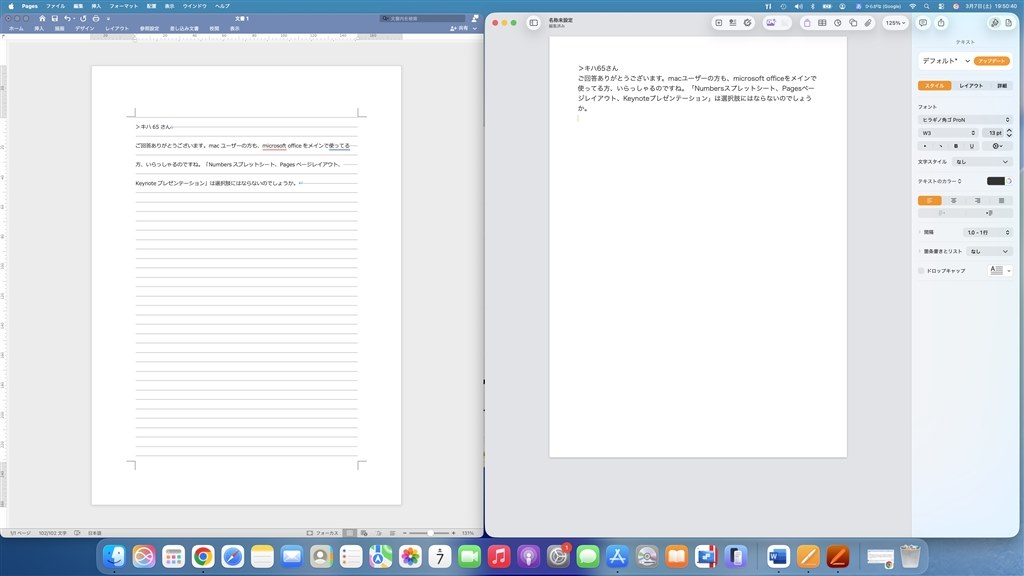Toggle Word focus mode (フォーカス) in status bar
This screenshot has width=1024, height=576.
[x=323, y=533]
